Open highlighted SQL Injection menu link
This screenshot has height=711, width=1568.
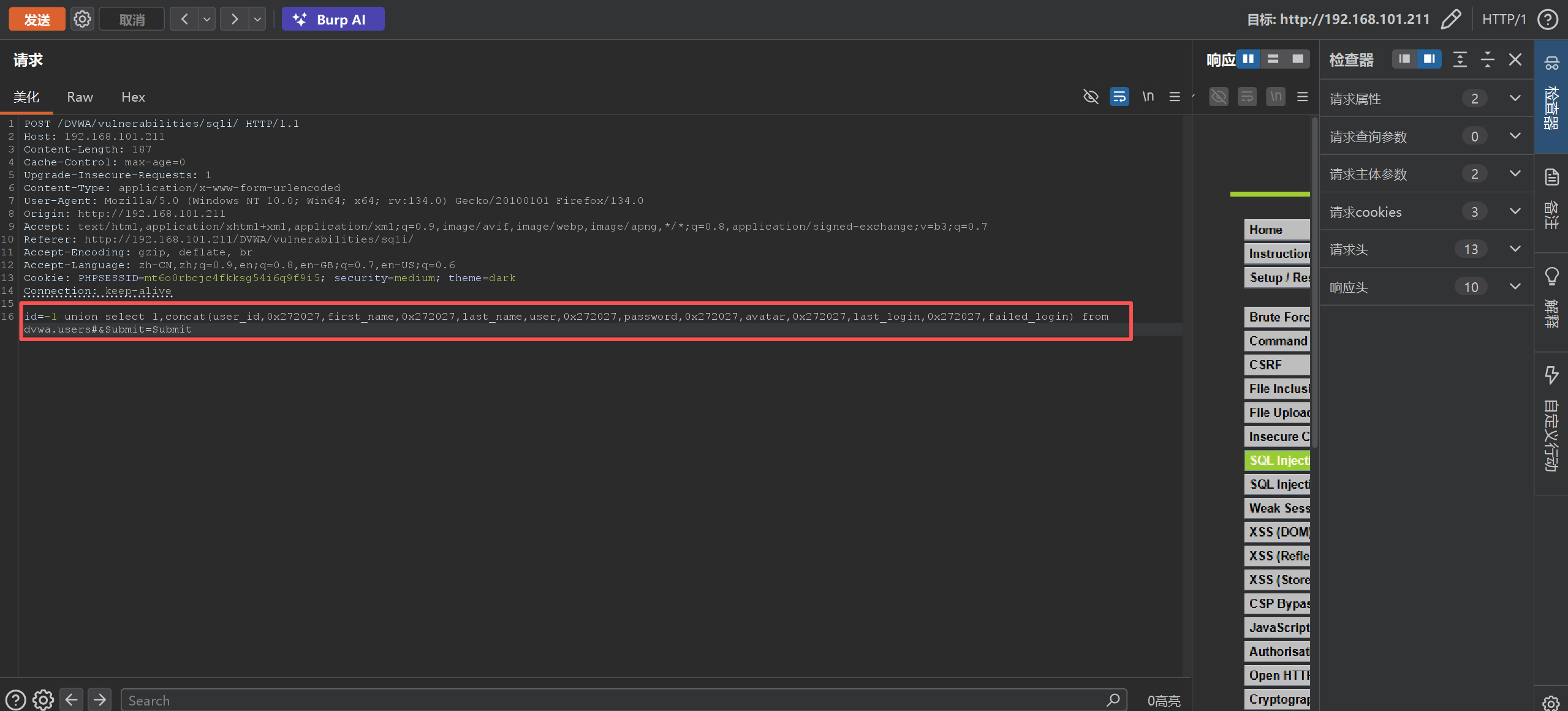point(1277,461)
